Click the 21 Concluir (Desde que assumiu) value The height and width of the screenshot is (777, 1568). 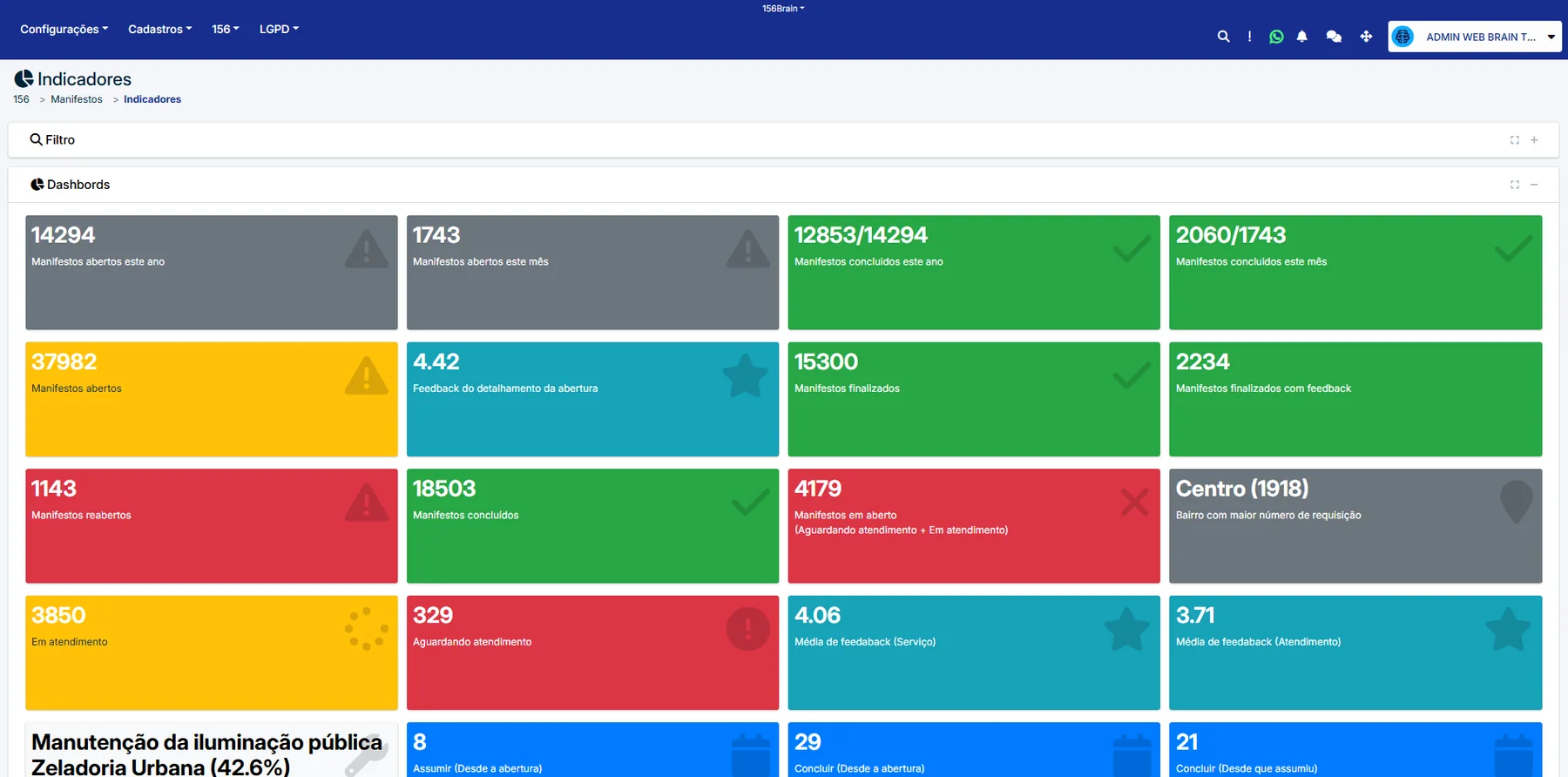coord(1187,742)
